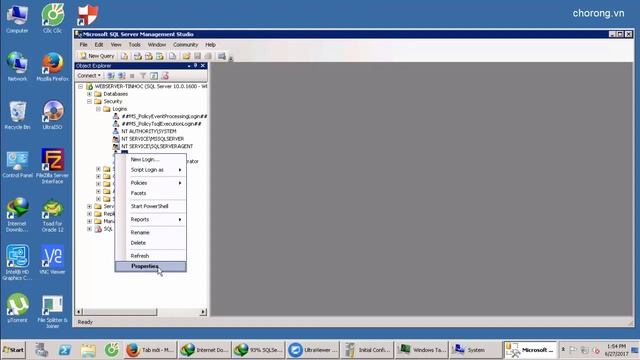Click the Start button
The width and height of the screenshot is (640, 360).
point(13,350)
